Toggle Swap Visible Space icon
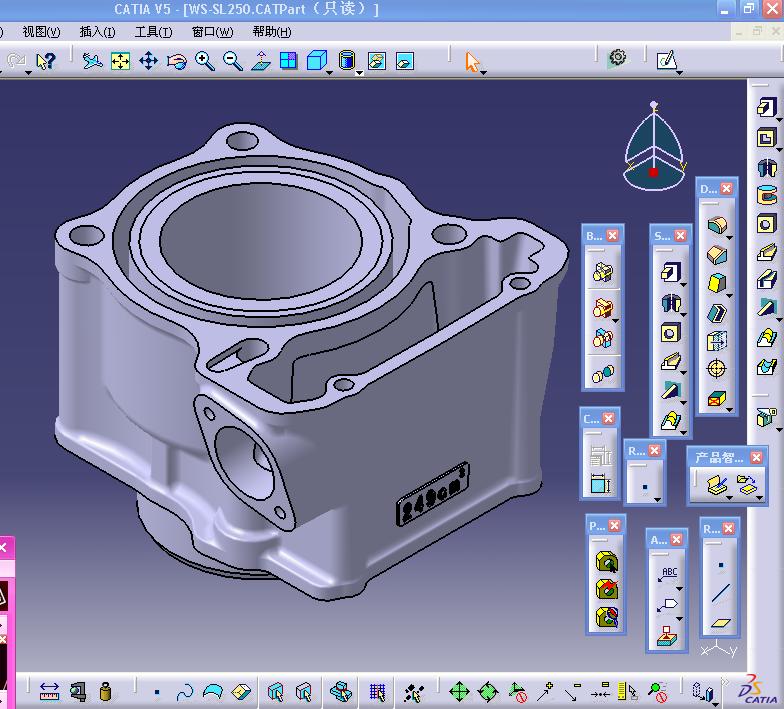The height and width of the screenshot is (709, 784). pyautogui.click(x=405, y=61)
